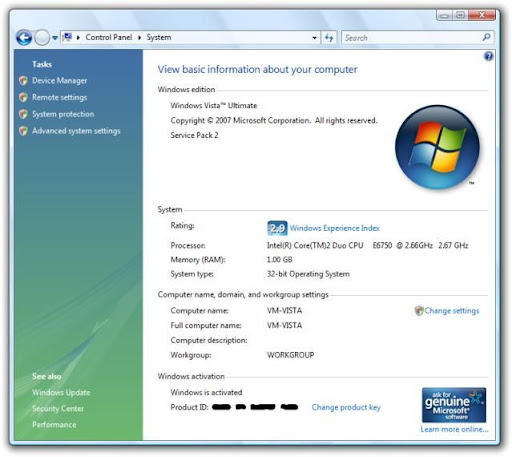
Task: Click the '1.00 GB' memory value
Action: point(280,260)
